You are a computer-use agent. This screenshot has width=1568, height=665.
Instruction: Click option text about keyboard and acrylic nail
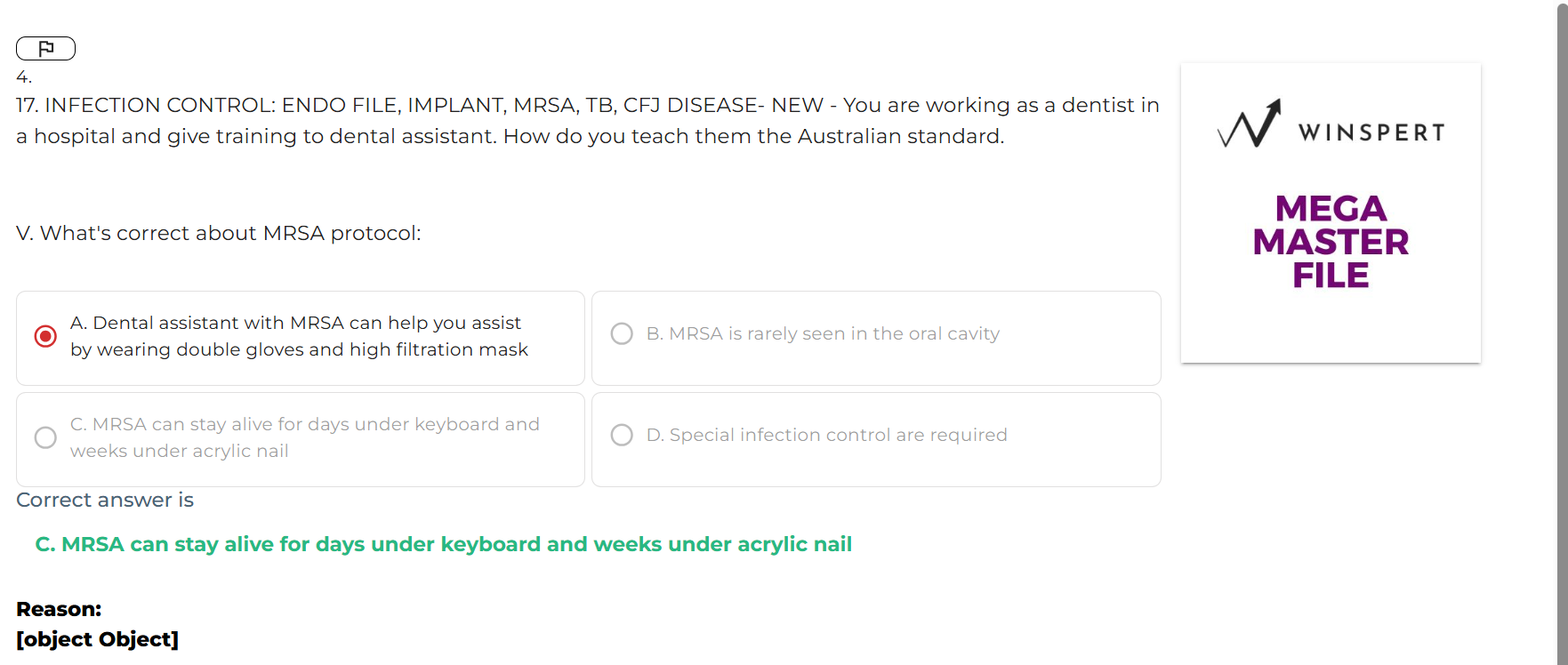tap(304, 437)
